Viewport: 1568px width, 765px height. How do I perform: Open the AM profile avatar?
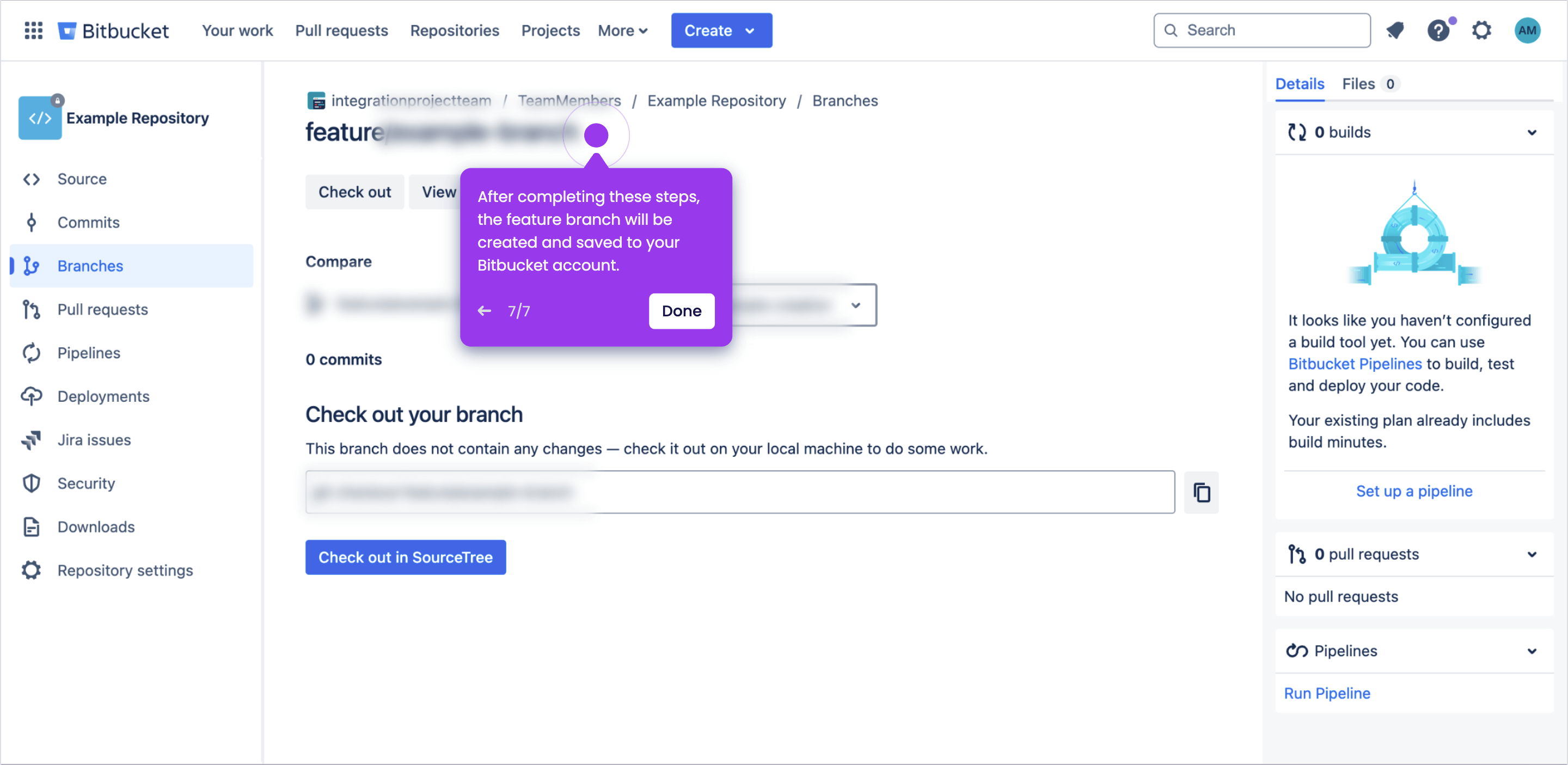(1527, 30)
